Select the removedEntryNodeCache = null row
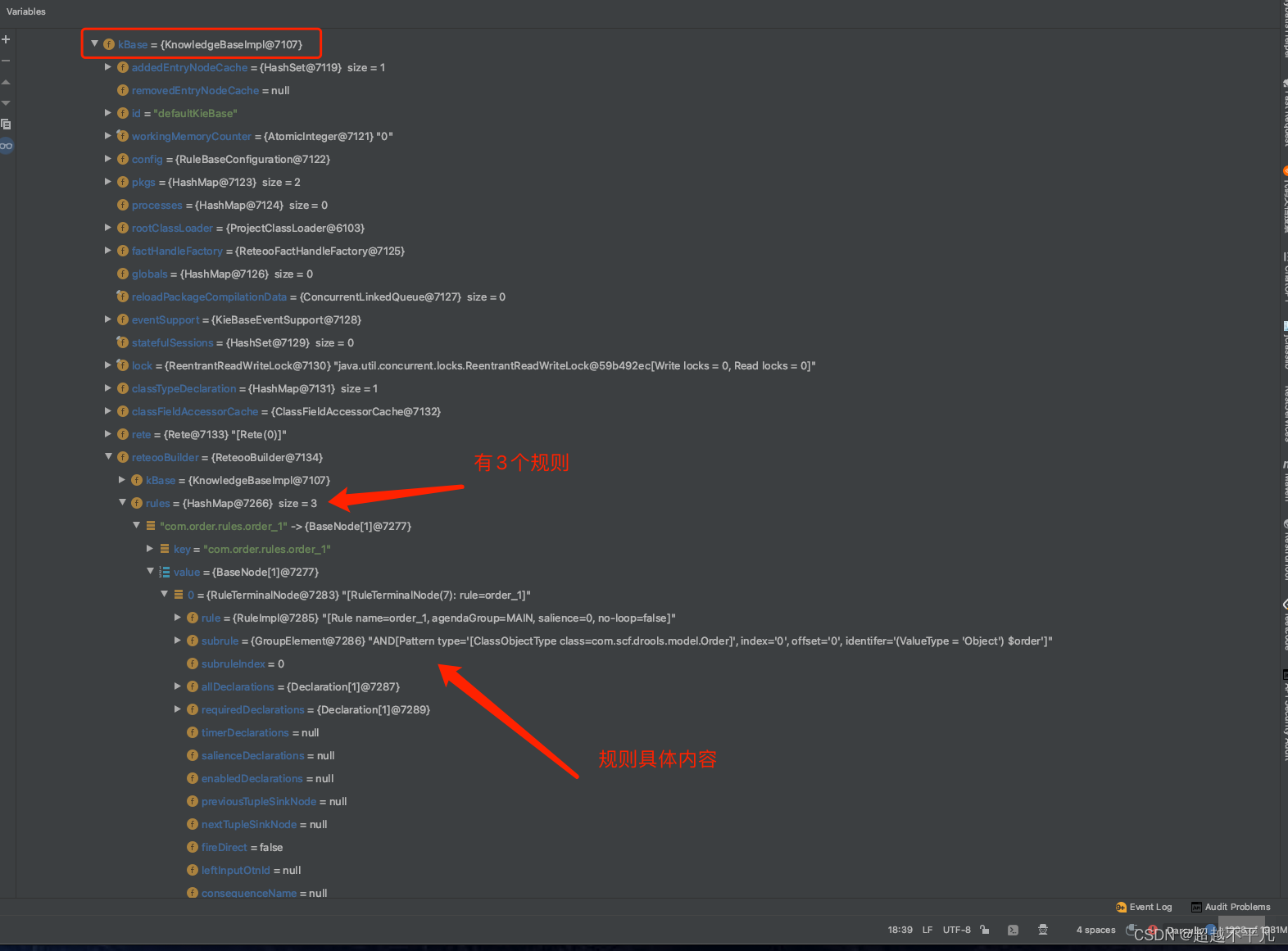 pos(211,90)
